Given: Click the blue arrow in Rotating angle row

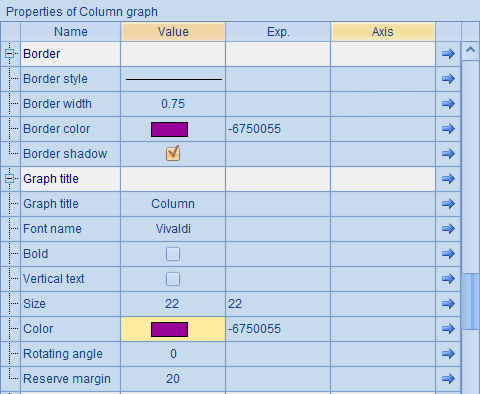Looking at the screenshot, I should tap(448, 354).
